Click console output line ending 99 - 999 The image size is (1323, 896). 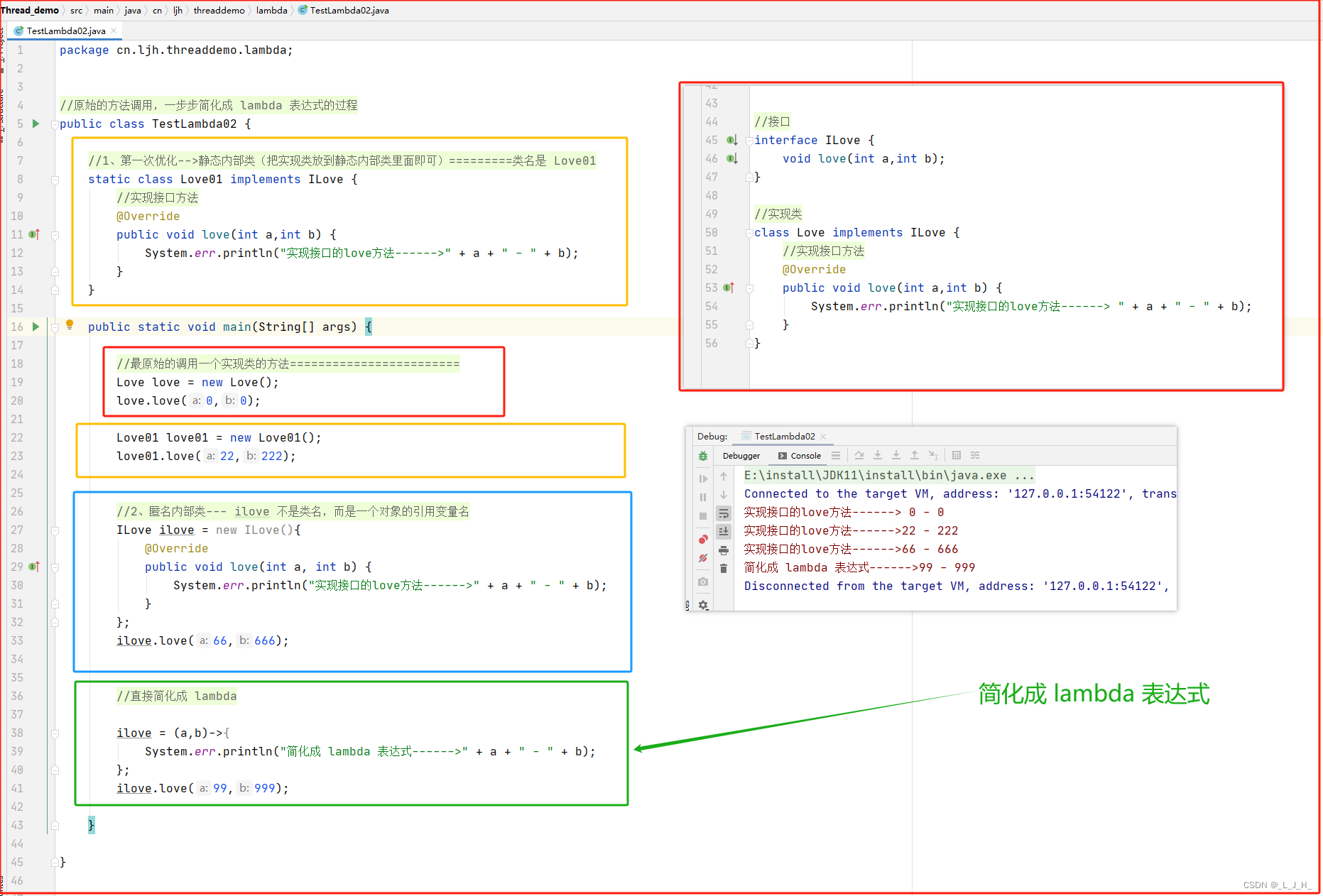point(859,567)
